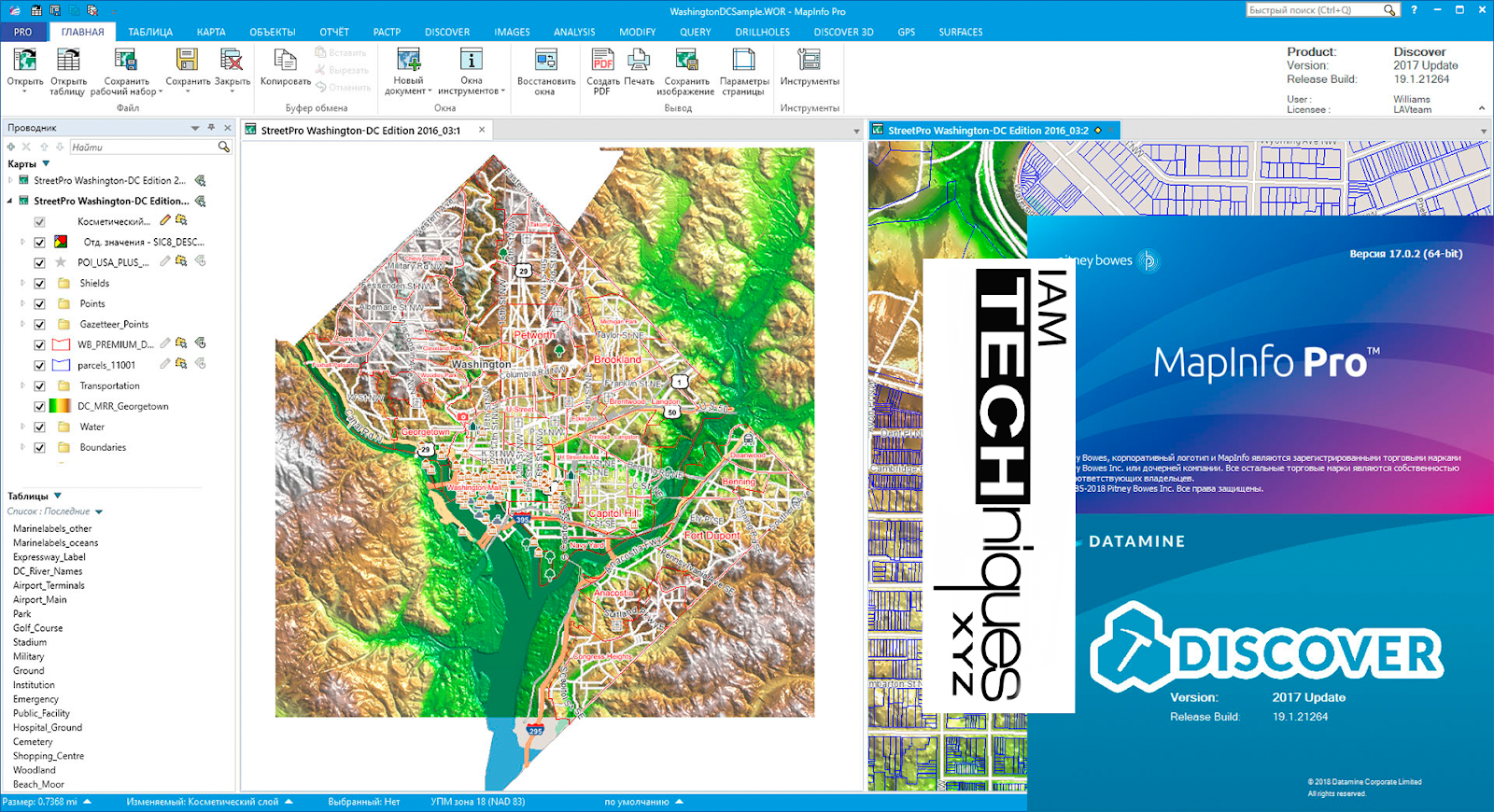Click Сохранить рабочий набор icon

tap(125, 60)
